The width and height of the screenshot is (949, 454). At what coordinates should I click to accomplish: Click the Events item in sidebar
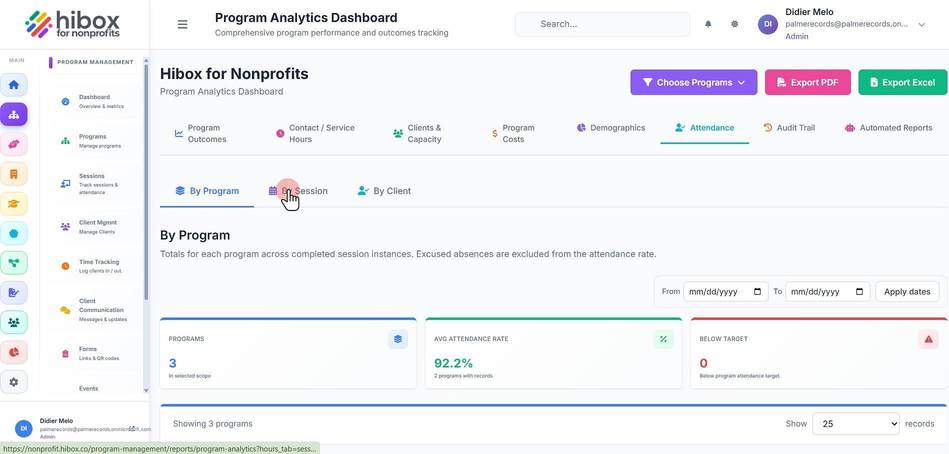(88, 389)
